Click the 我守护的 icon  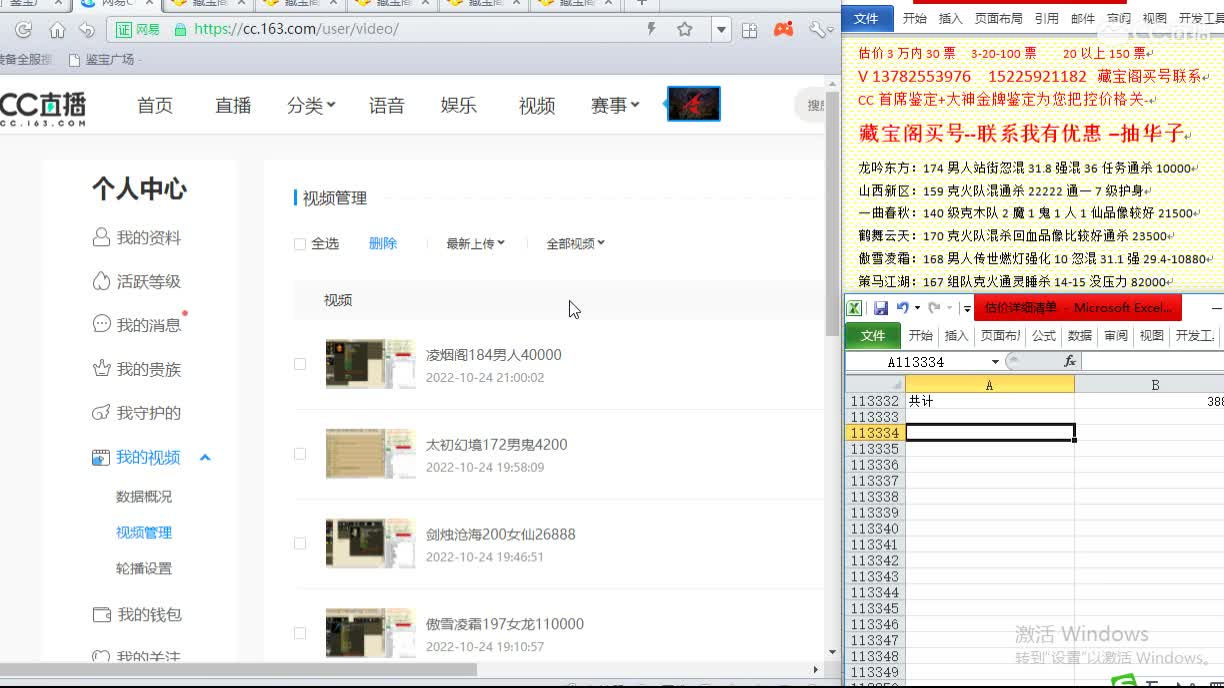(100, 413)
